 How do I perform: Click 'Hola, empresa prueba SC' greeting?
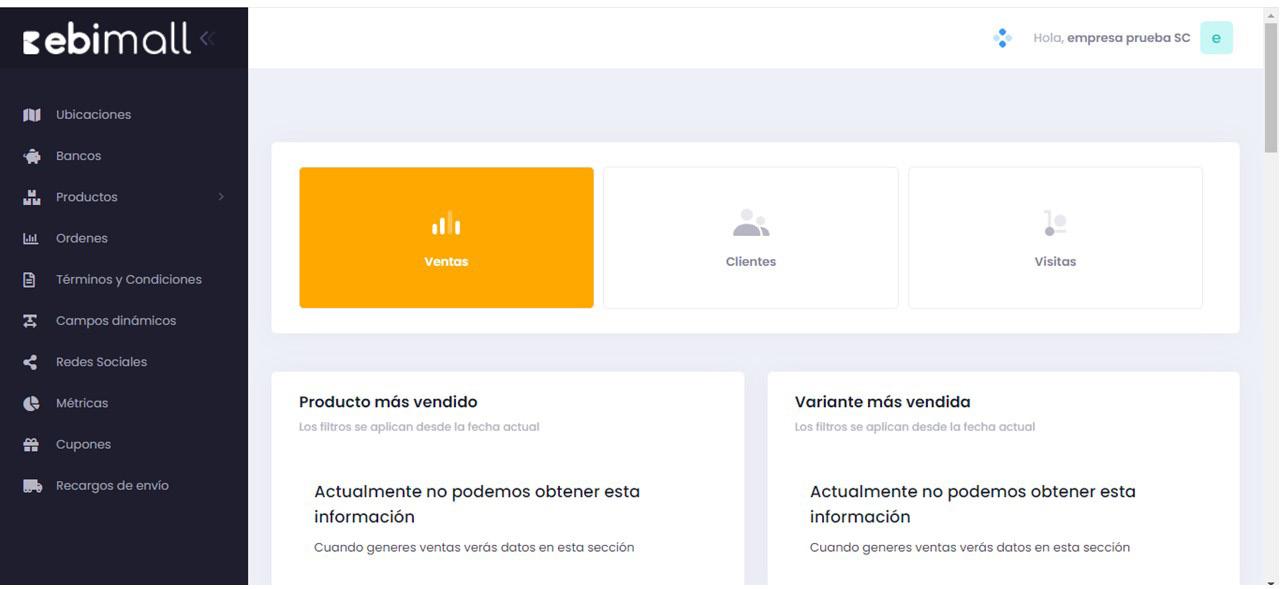point(1112,38)
